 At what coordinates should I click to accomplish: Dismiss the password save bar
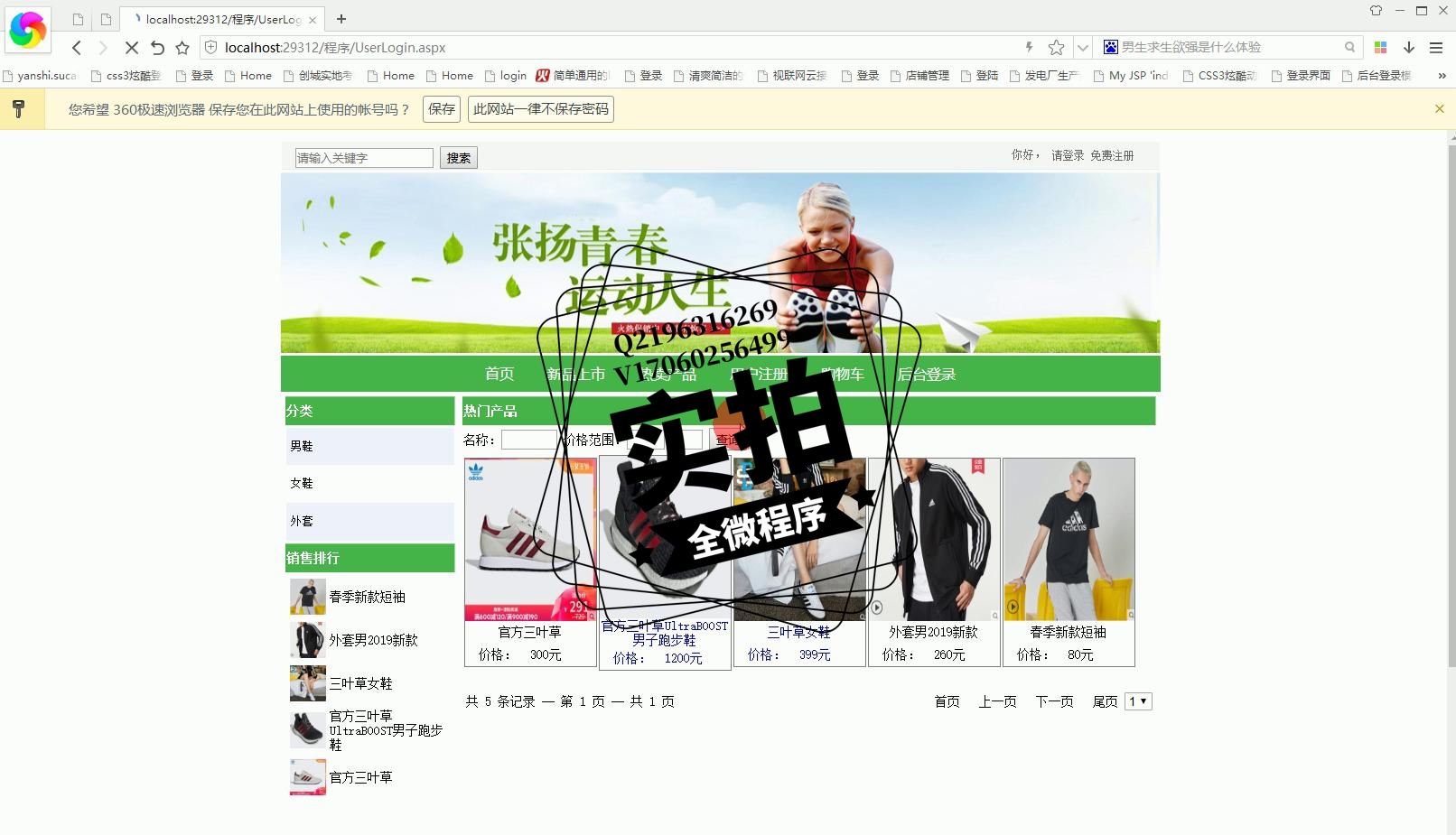click(x=1440, y=108)
